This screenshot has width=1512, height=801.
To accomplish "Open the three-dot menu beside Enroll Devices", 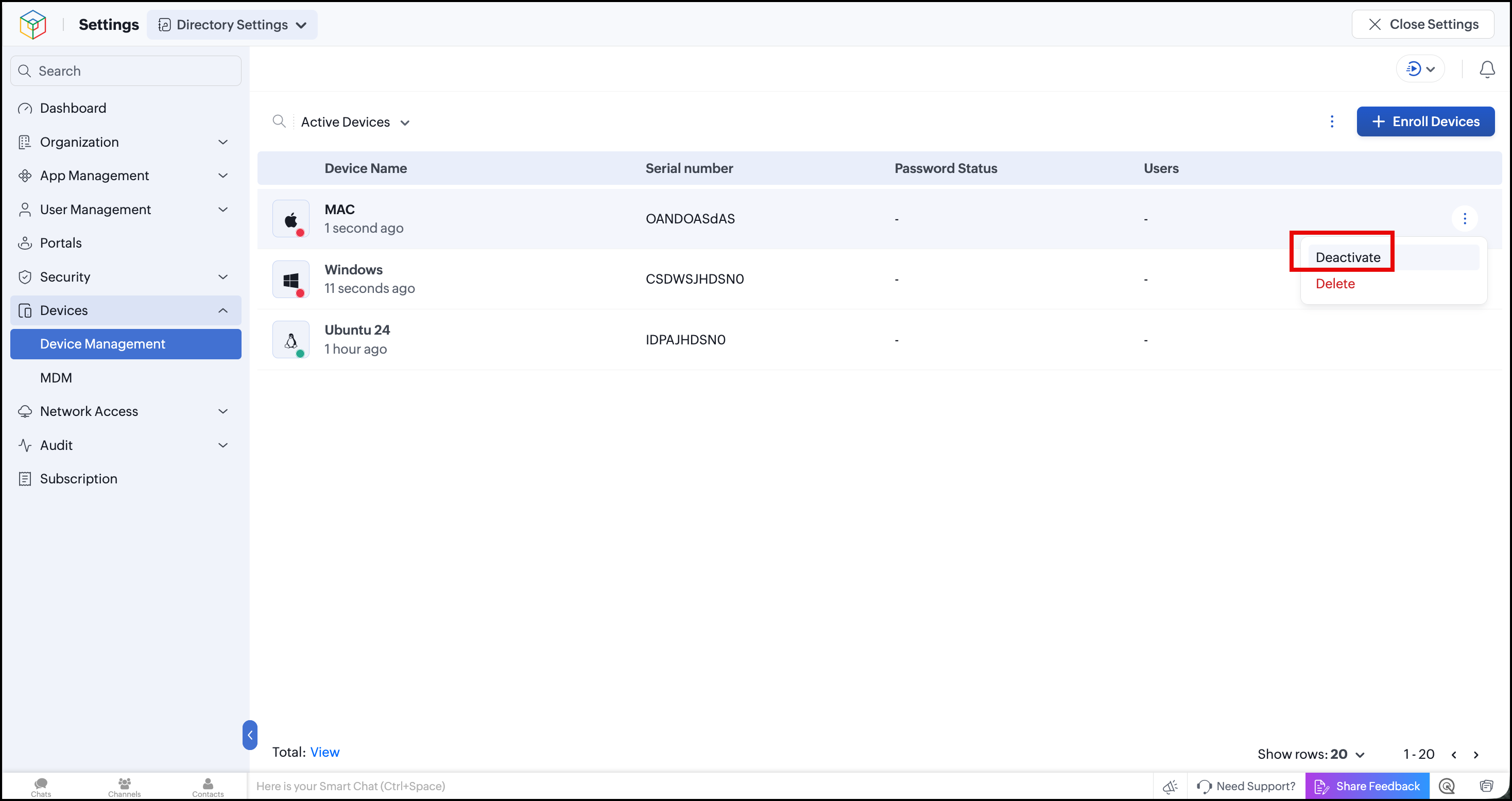I will click(1332, 121).
